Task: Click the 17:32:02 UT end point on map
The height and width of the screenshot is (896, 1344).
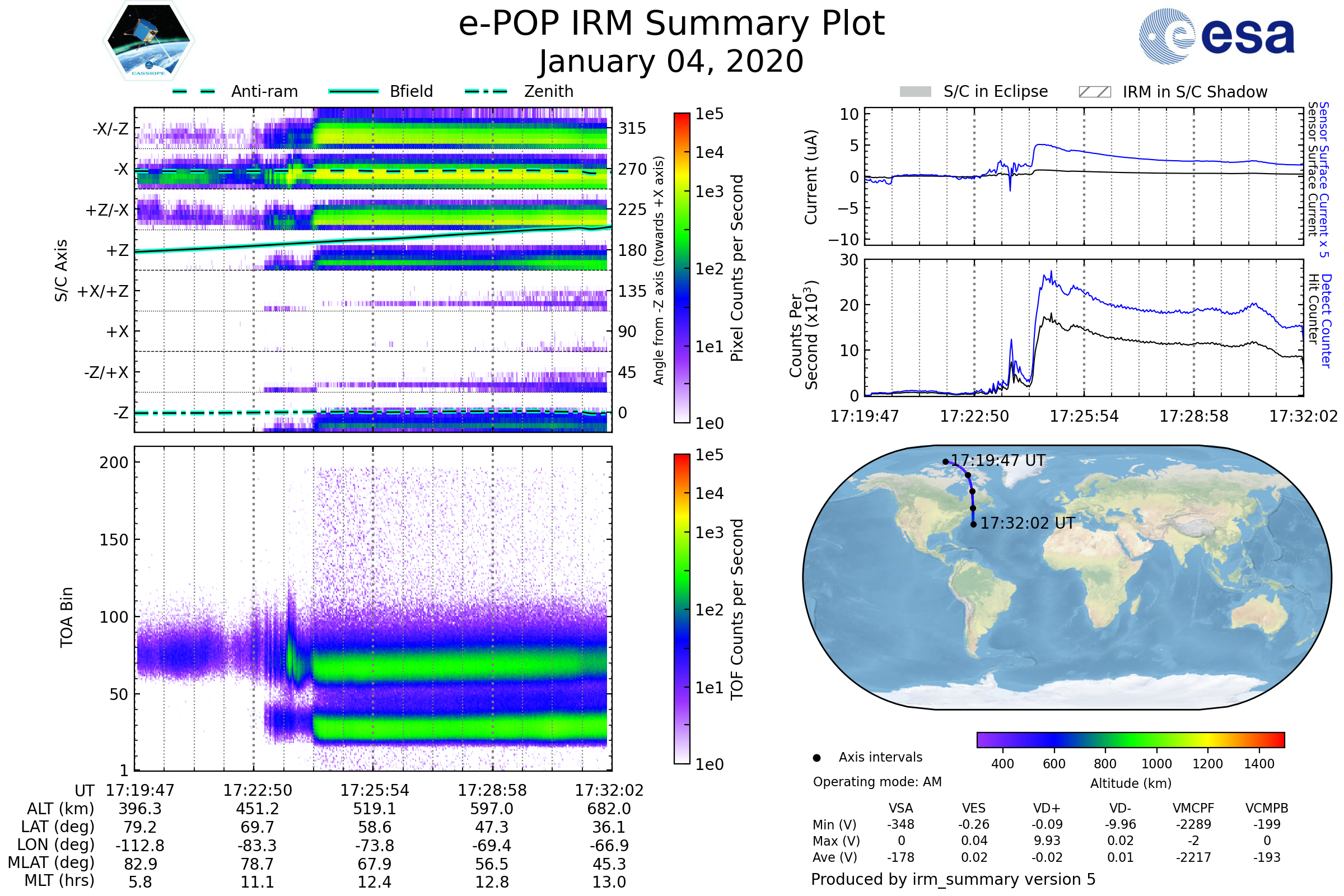Action: click(x=974, y=524)
